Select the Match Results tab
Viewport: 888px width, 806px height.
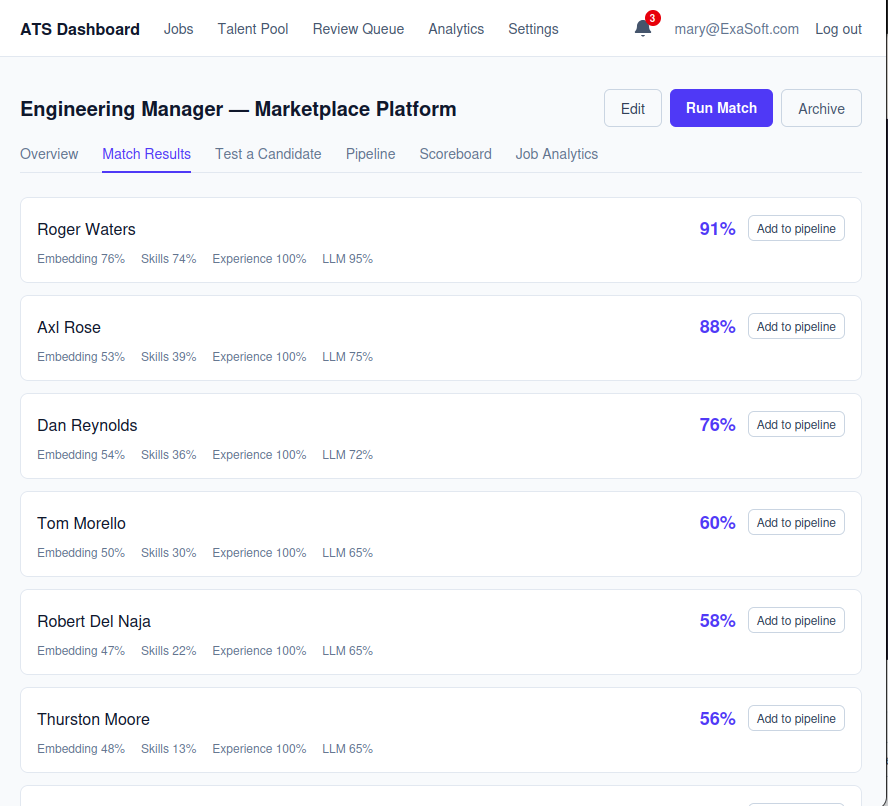point(146,154)
